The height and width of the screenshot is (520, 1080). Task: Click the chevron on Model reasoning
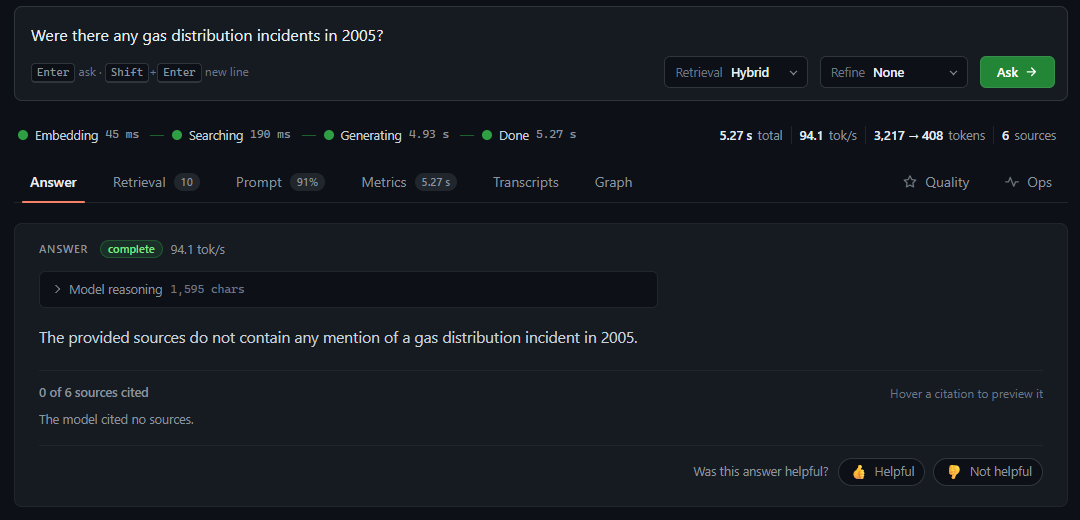pyautogui.click(x=57, y=289)
